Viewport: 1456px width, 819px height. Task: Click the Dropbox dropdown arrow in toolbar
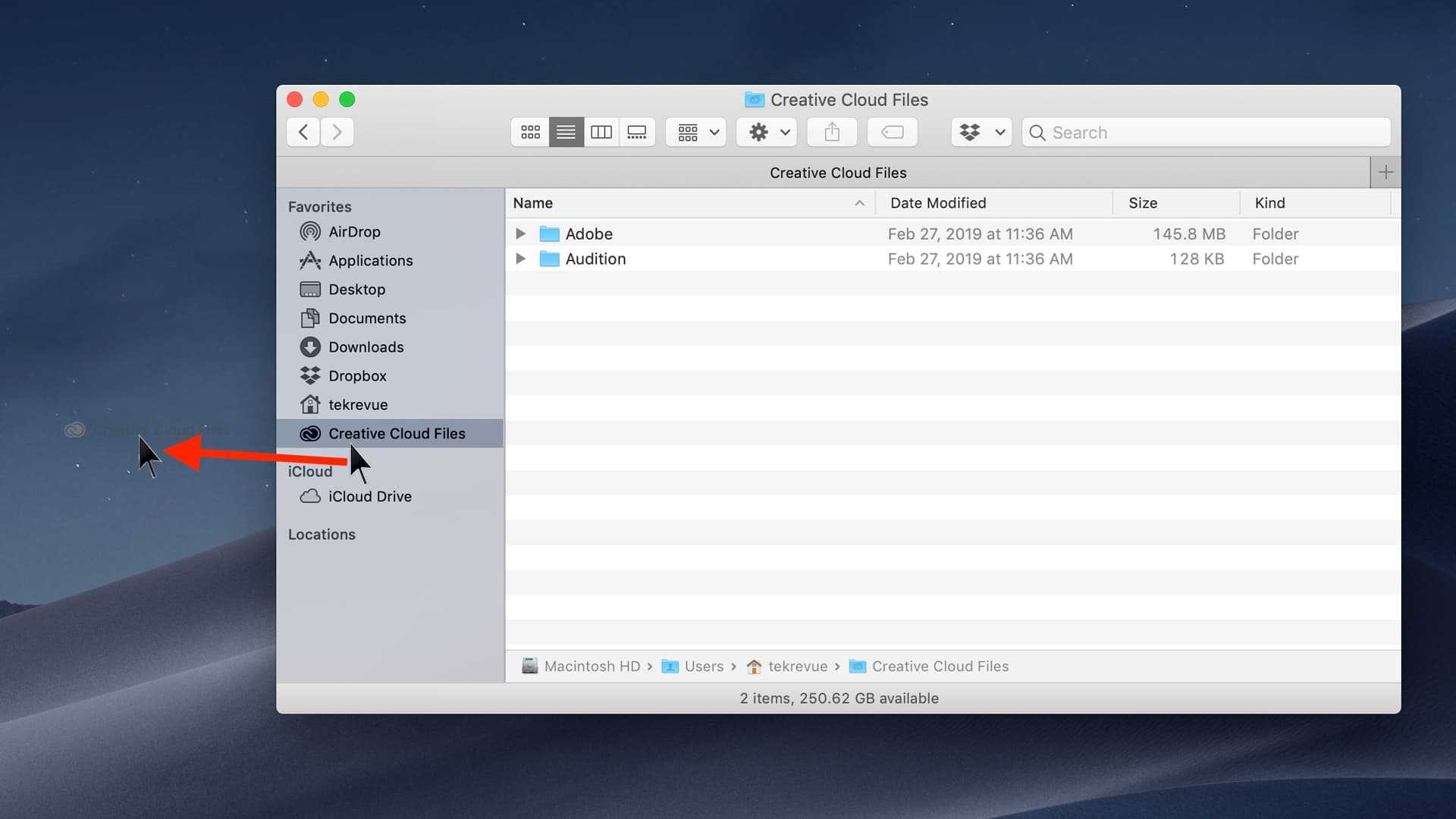pyautogui.click(x=999, y=132)
